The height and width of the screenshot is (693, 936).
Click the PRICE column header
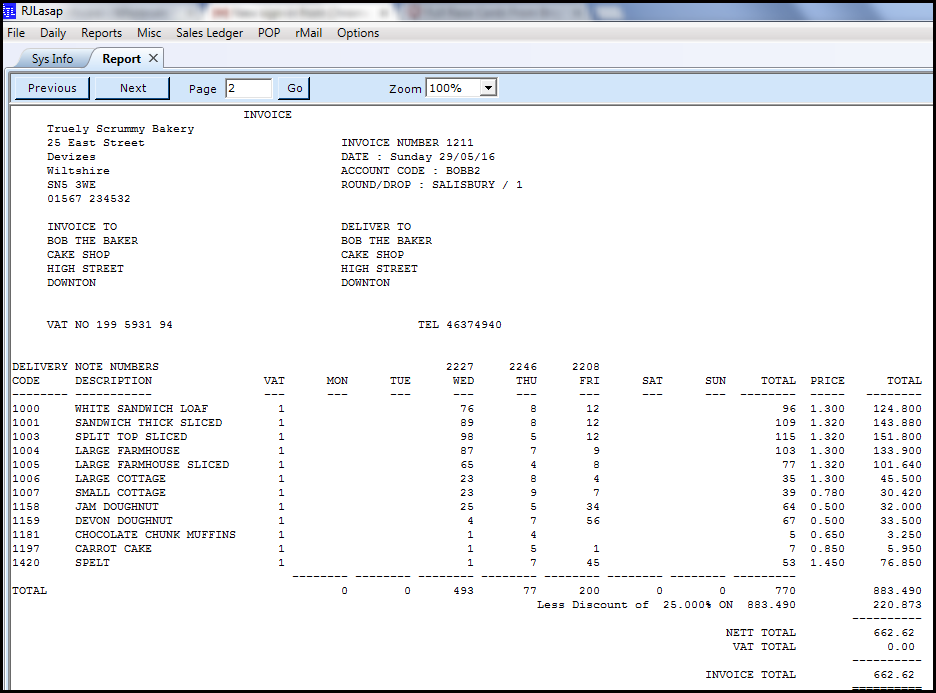click(x=827, y=381)
